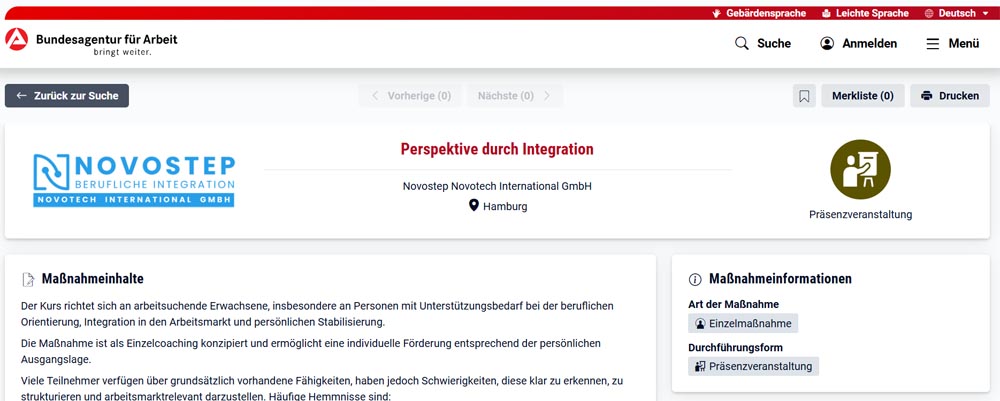Print the page with Drucken
This screenshot has width=1000, height=401.
(x=950, y=96)
